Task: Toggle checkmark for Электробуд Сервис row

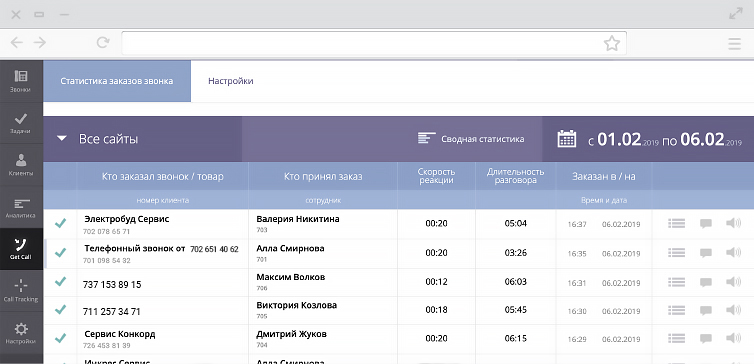Action: pos(60,223)
